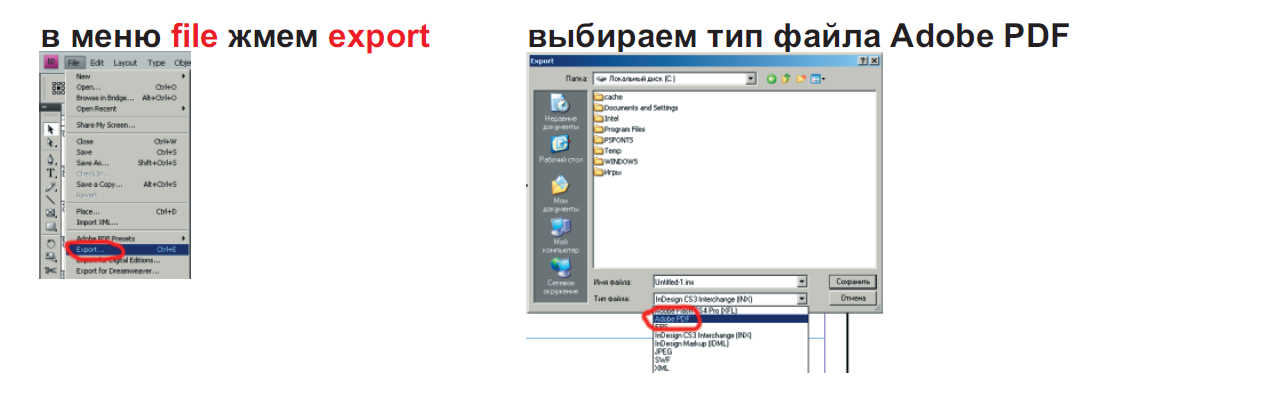Open the File menu
Screen dimensions: 1288x394
pos(75,62)
